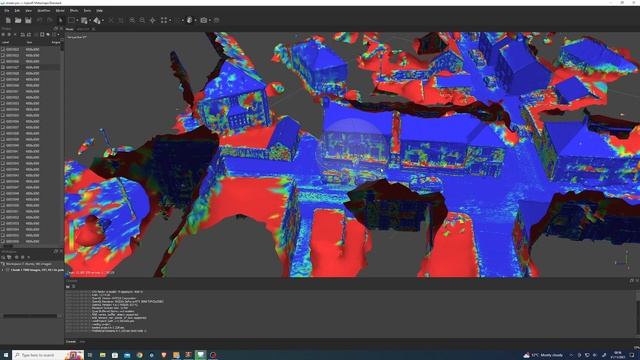Toggle show cameras icon

[204, 20]
